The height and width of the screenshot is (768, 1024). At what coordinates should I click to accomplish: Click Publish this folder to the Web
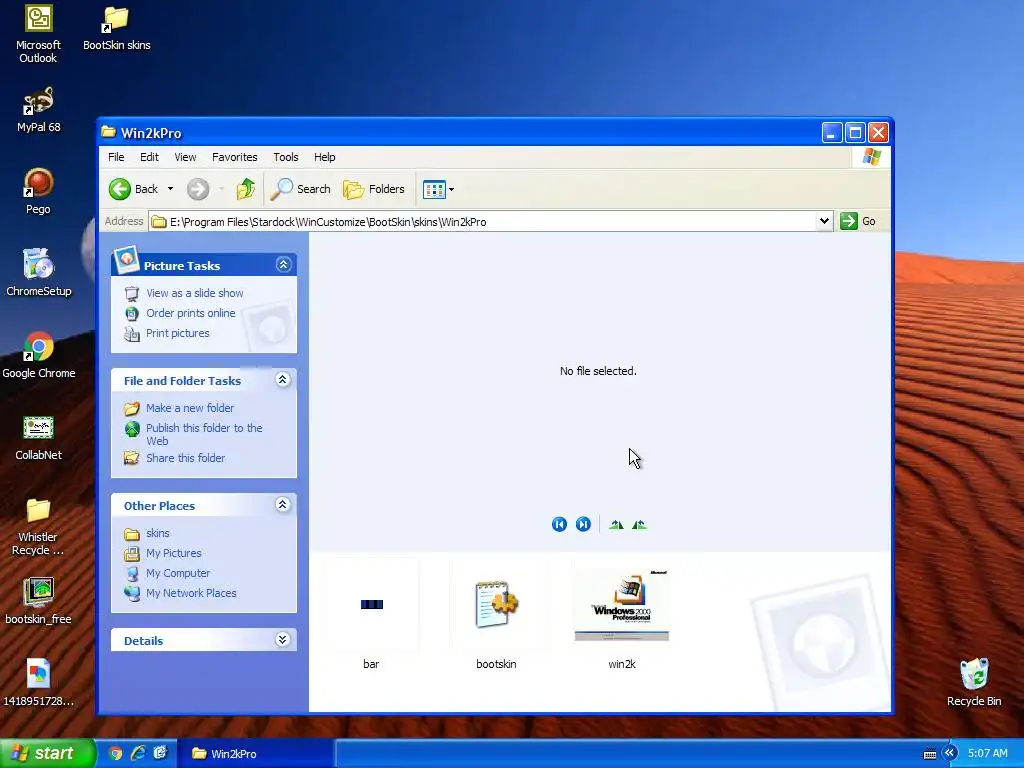[x=204, y=434]
